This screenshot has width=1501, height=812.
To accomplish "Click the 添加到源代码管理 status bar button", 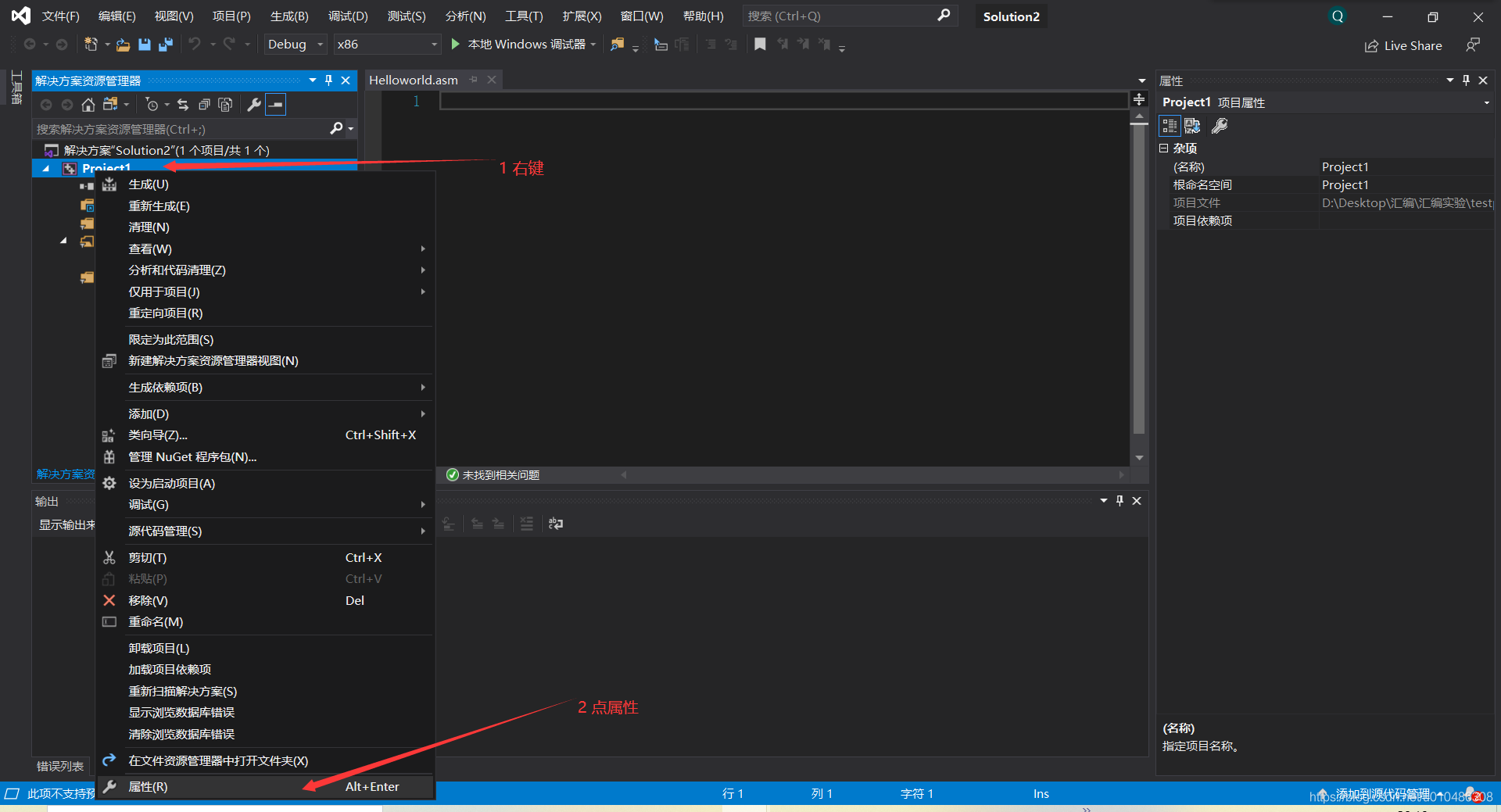I will click(x=1381, y=793).
